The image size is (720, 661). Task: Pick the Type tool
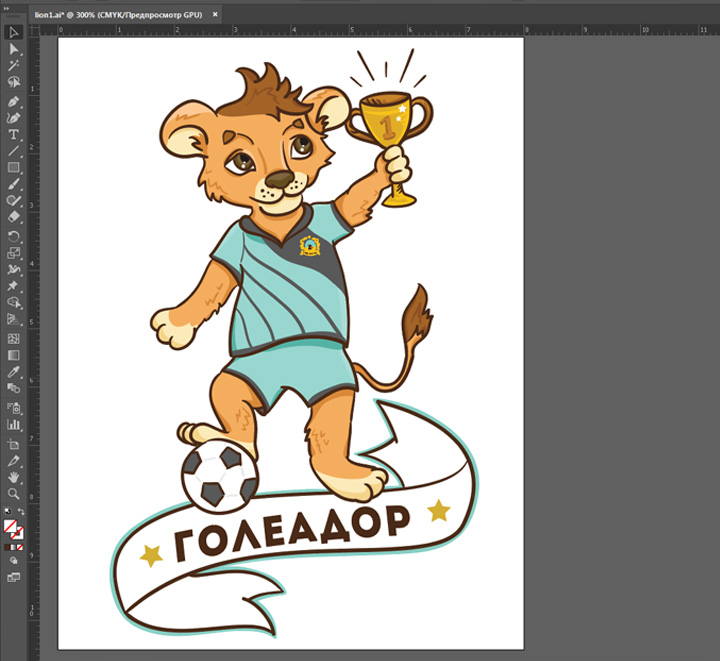coord(14,134)
